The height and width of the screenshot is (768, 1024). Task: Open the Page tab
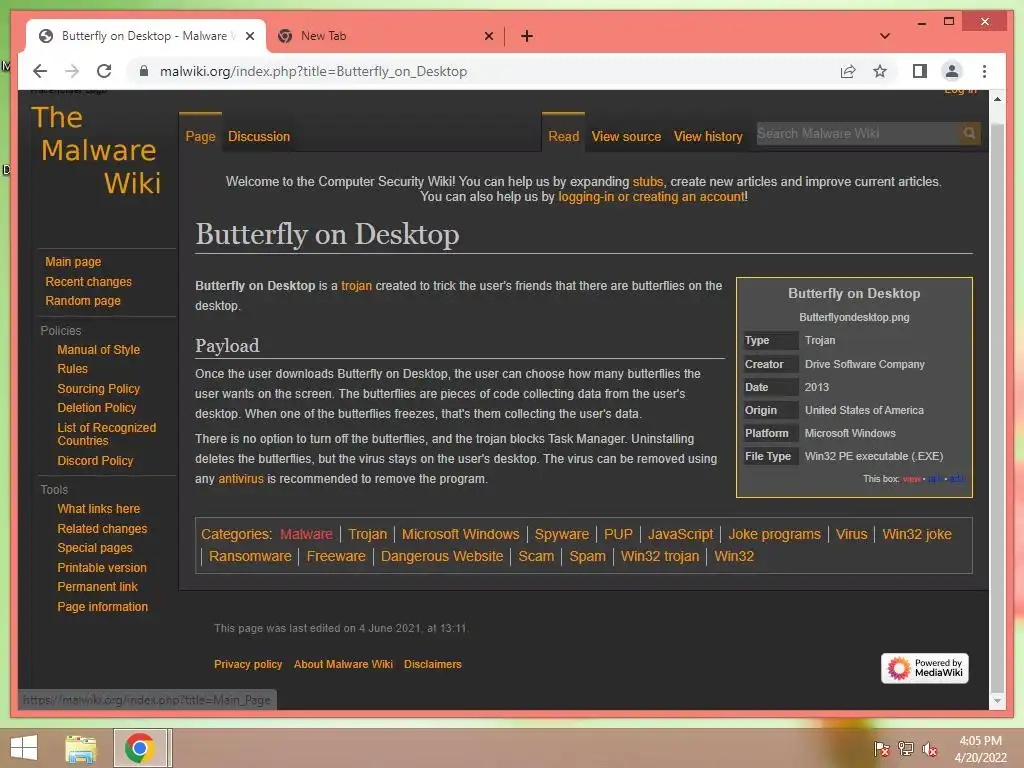click(x=200, y=136)
